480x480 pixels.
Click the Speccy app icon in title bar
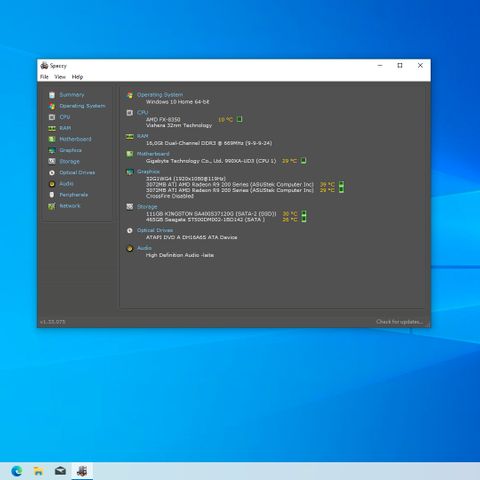click(44, 66)
